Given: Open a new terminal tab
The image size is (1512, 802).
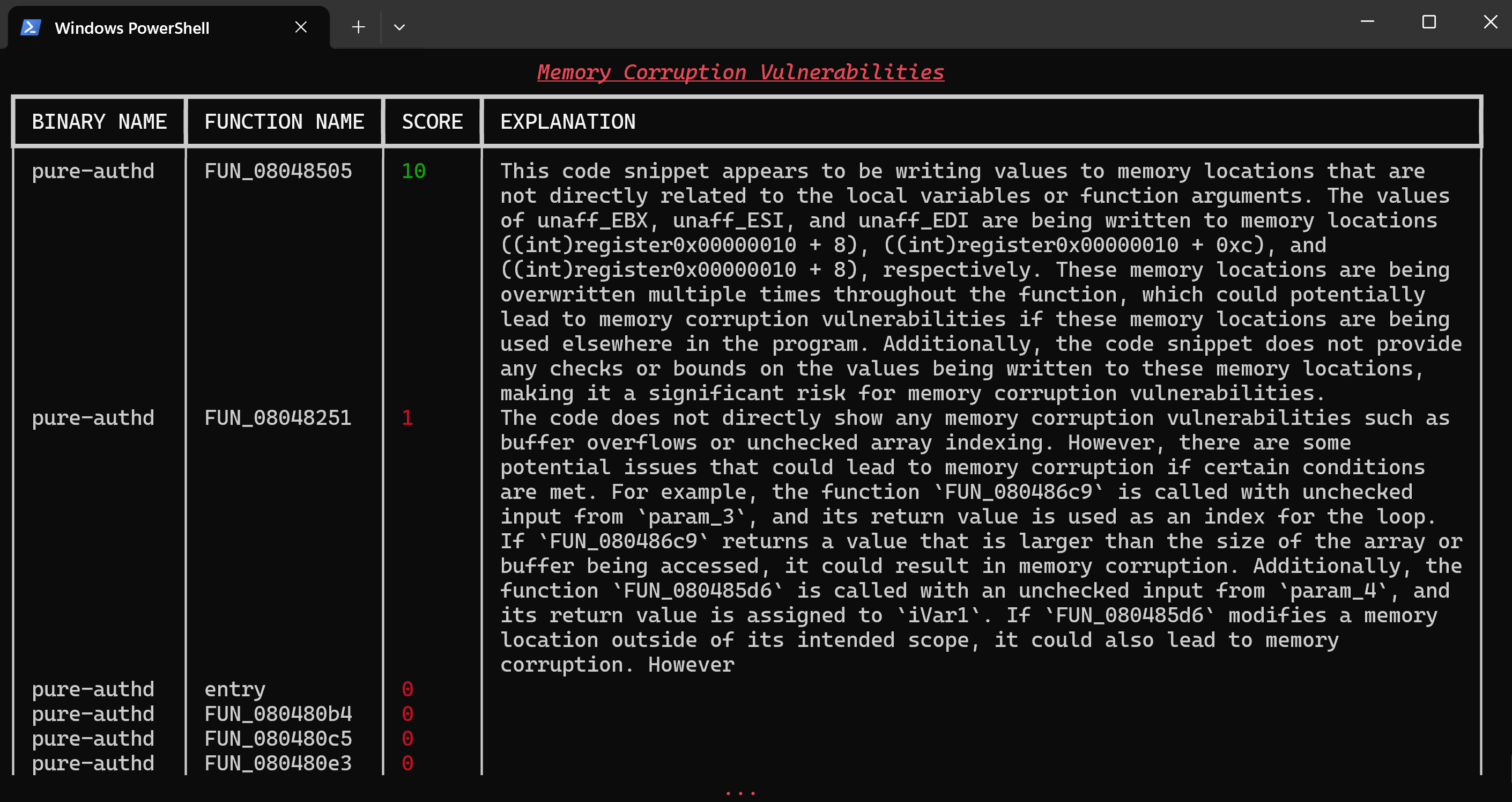Looking at the screenshot, I should [358, 27].
